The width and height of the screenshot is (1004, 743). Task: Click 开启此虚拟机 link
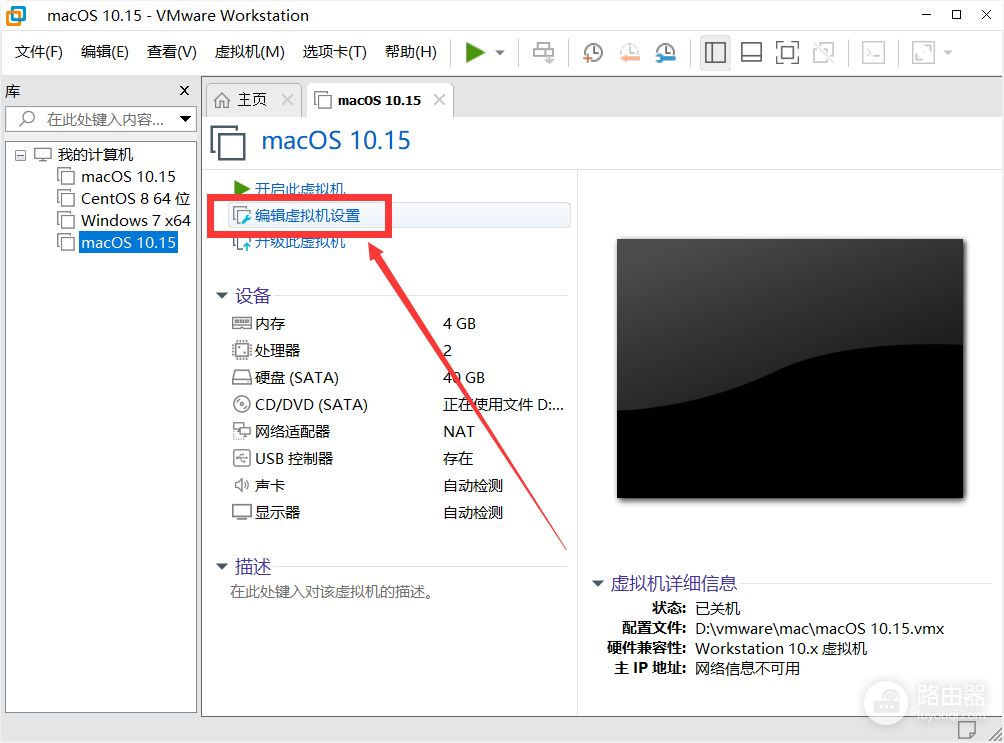point(299,188)
